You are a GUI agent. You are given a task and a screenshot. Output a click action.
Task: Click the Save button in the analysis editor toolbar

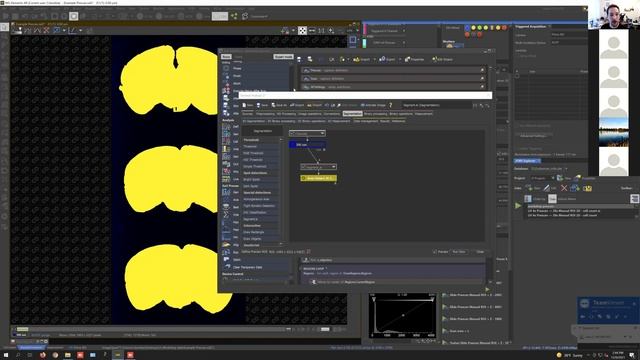click(262, 105)
